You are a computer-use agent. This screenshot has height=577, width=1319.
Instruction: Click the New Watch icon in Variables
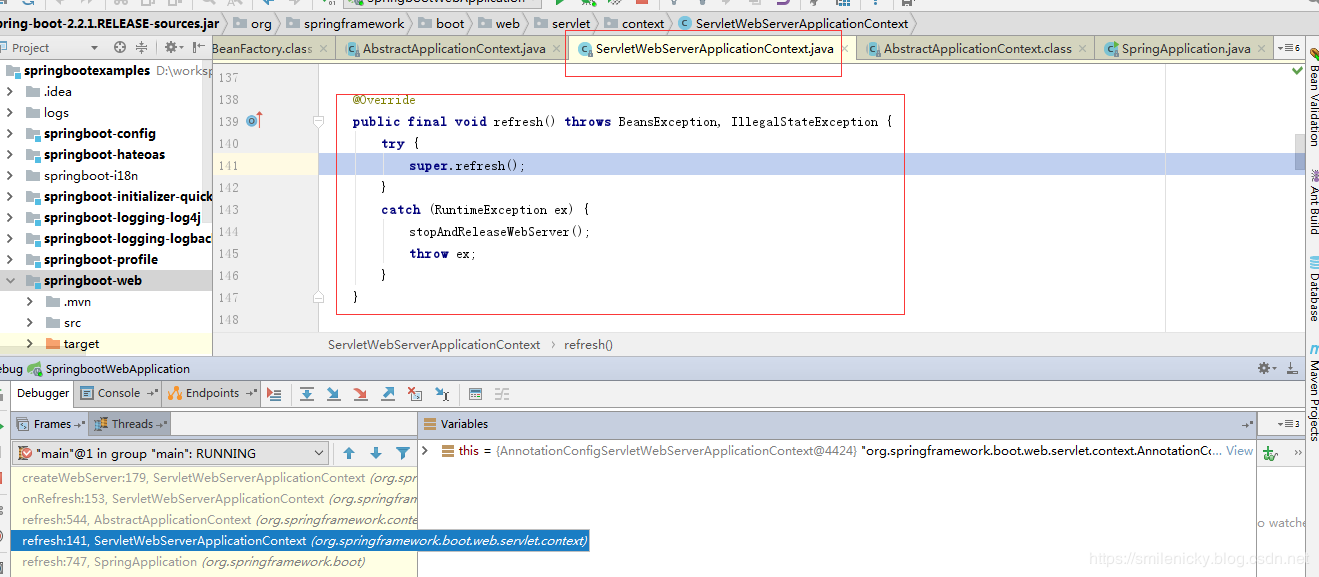click(x=1270, y=453)
